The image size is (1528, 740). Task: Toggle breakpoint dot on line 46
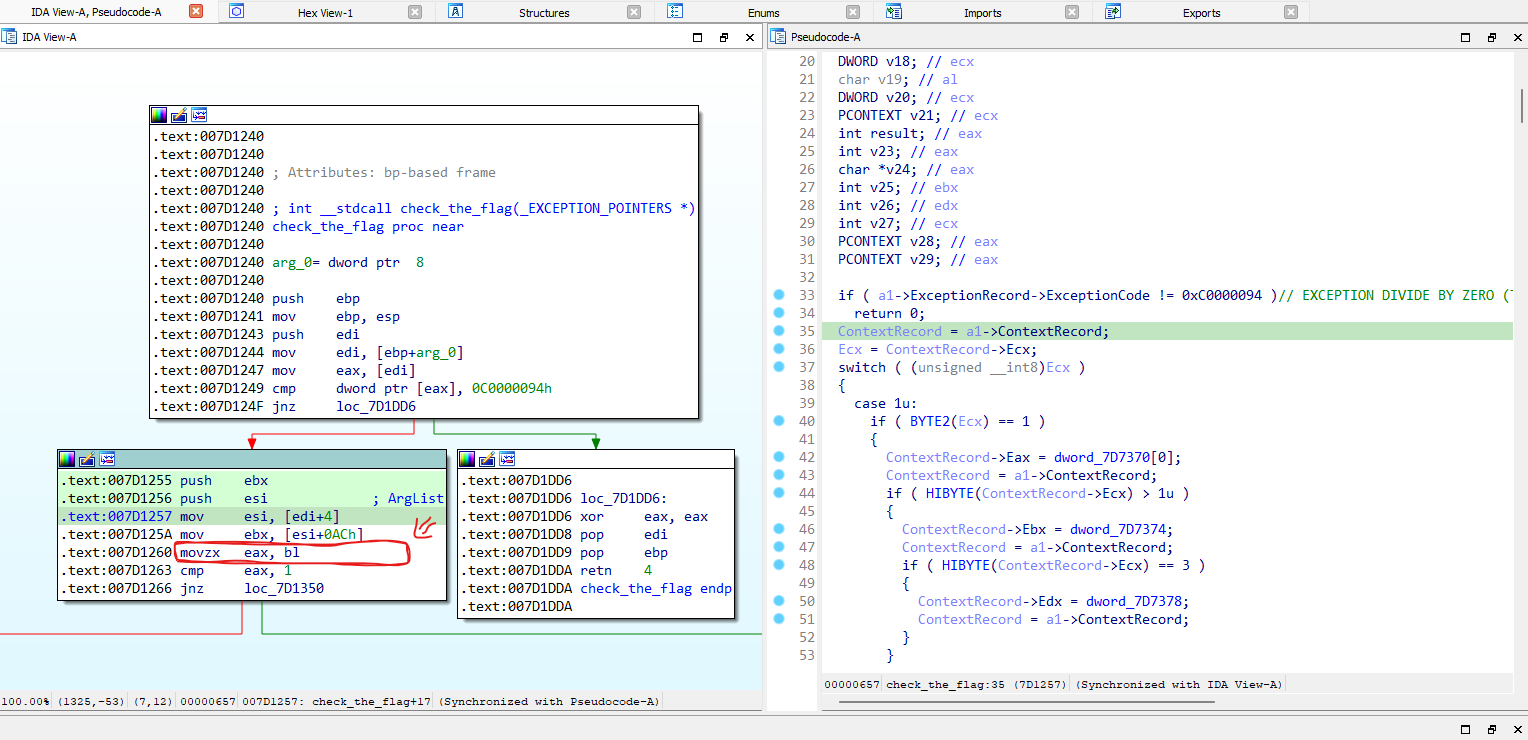click(779, 529)
